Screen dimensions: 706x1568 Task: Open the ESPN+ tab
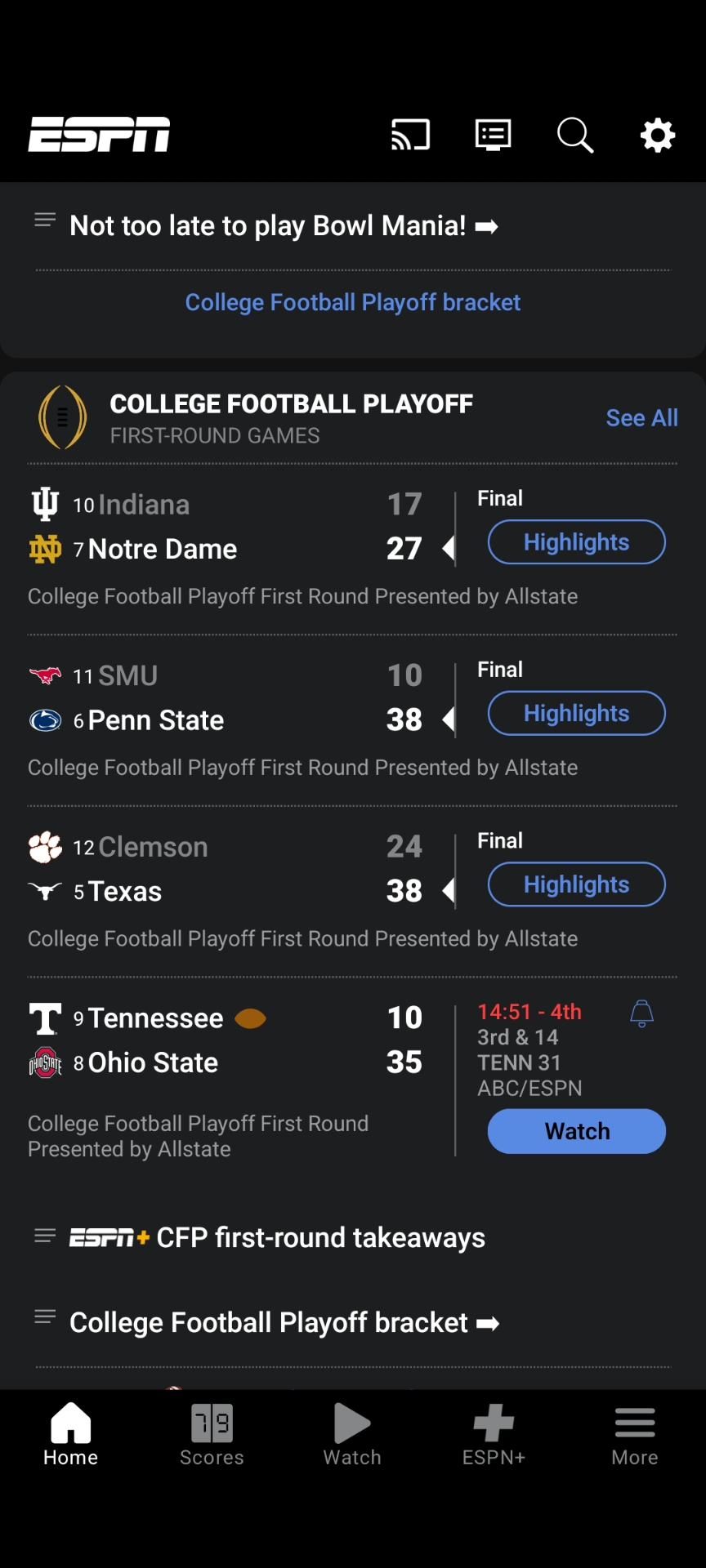(494, 1435)
